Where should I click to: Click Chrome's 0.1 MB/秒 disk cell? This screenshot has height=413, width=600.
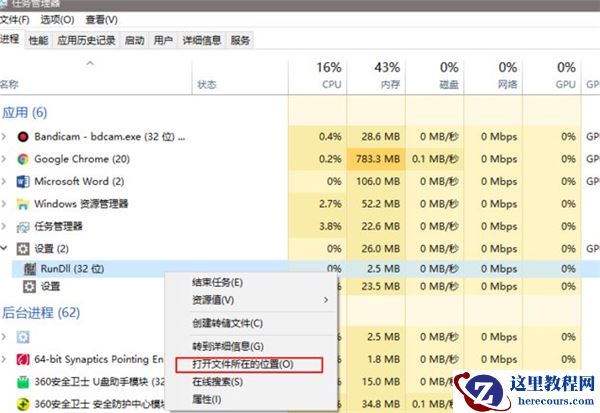(435, 159)
